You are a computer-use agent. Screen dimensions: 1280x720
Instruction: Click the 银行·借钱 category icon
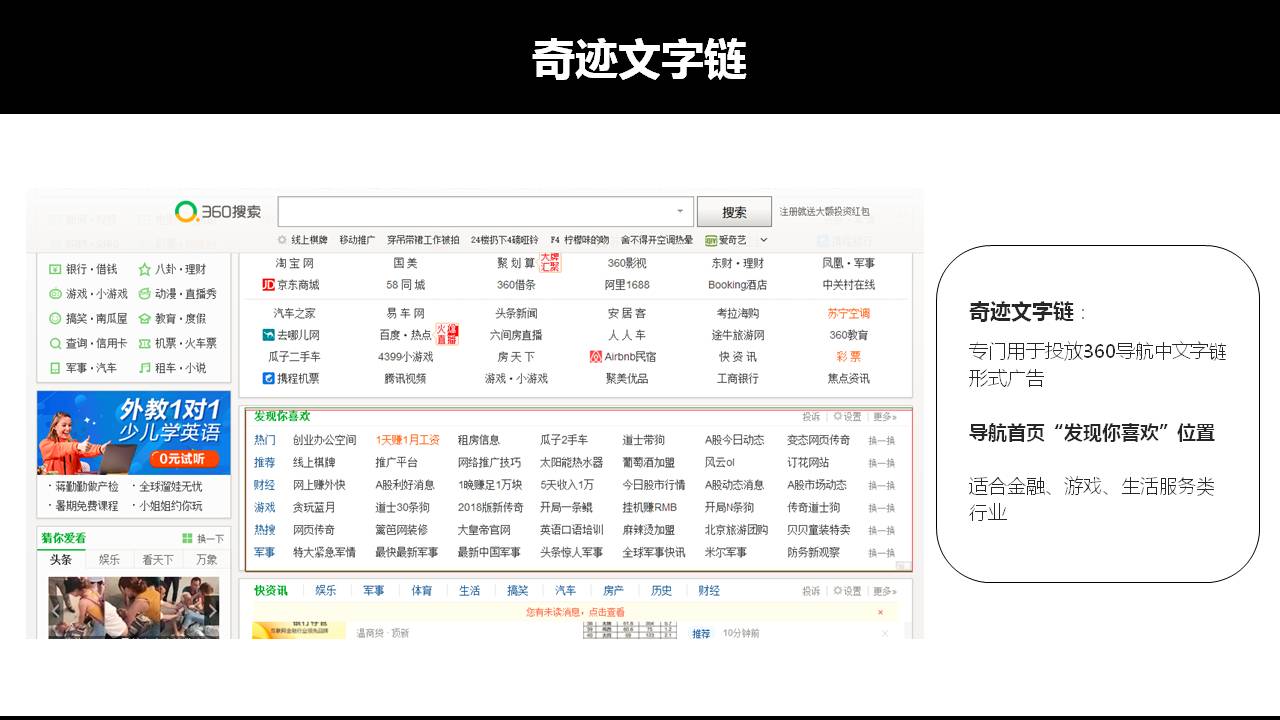point(56,269)
